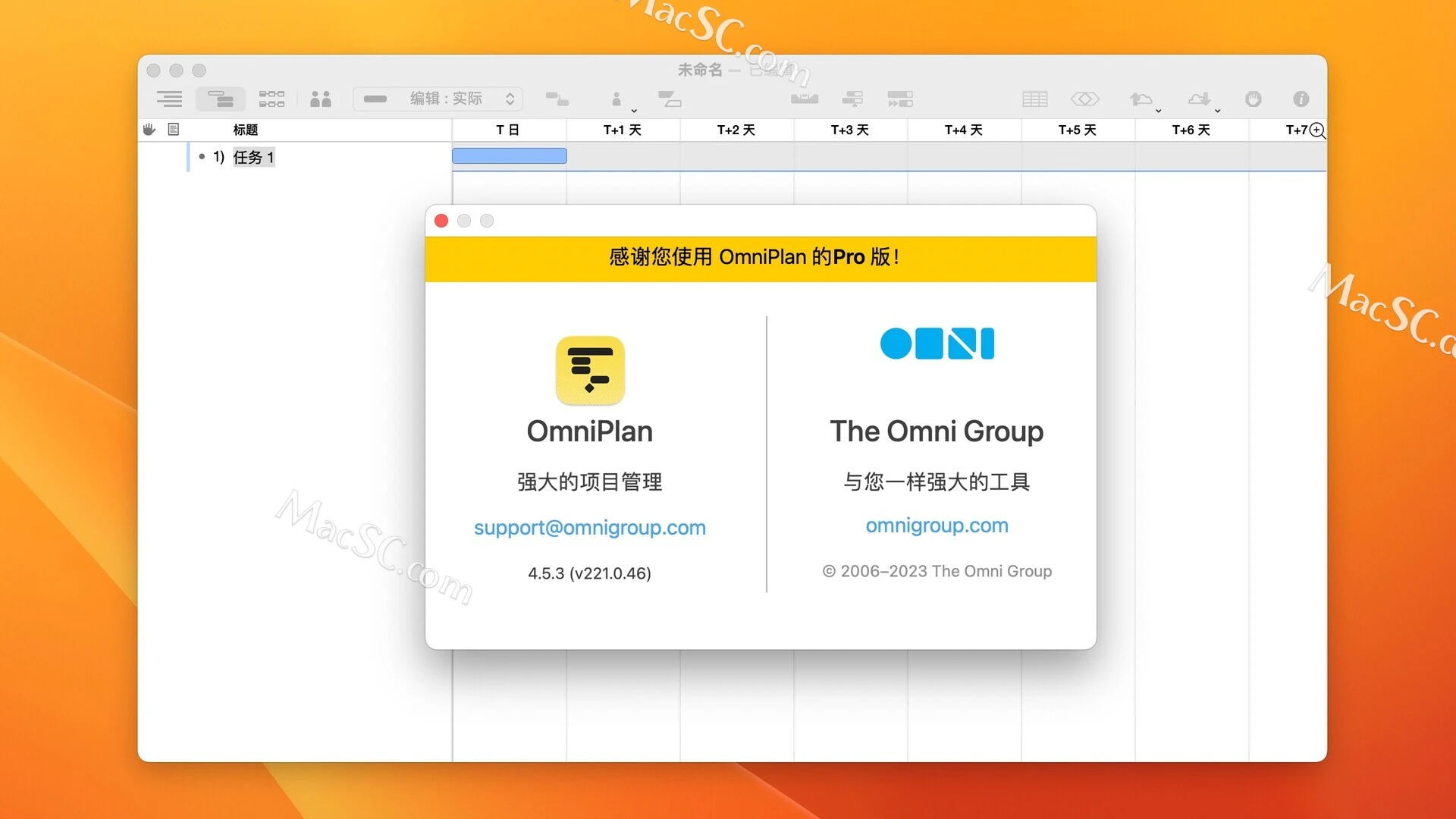
Task: Click the 感谢您使用 OmniPlan 的Pro 版 banner
Action: click(x=761, y=259)
